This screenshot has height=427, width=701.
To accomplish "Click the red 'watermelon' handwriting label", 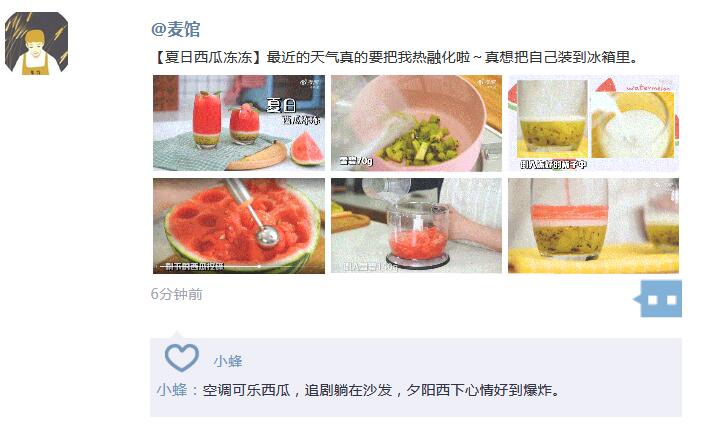I will coord(648,88).
